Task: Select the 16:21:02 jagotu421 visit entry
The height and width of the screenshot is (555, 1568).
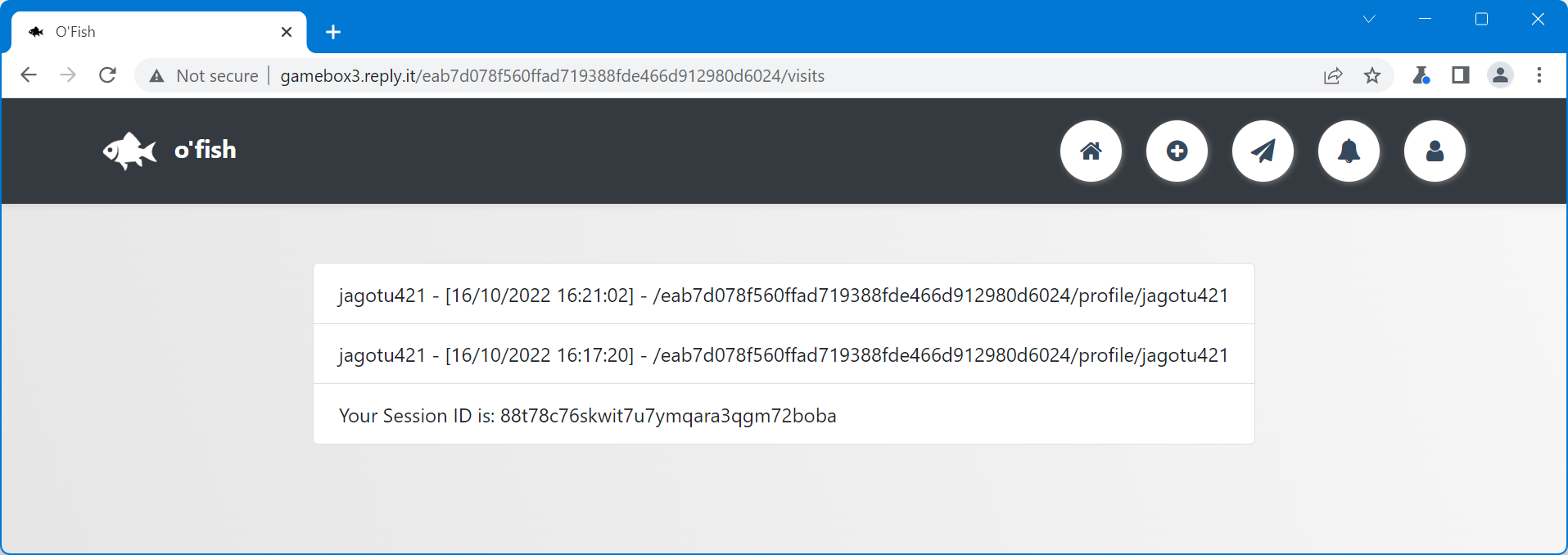Action: pyautogui.click(x=783, y=295)
